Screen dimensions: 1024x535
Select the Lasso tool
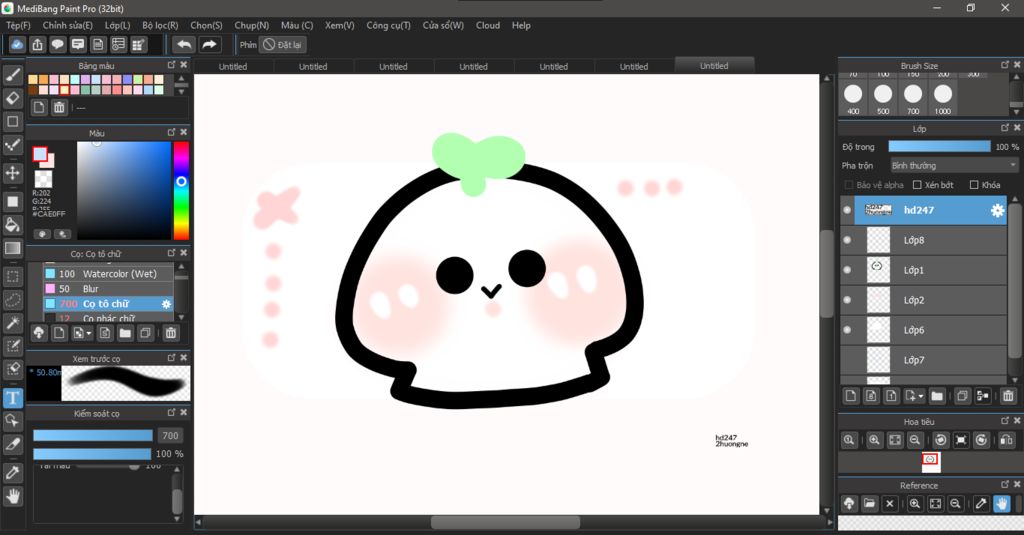pos(12,300)
